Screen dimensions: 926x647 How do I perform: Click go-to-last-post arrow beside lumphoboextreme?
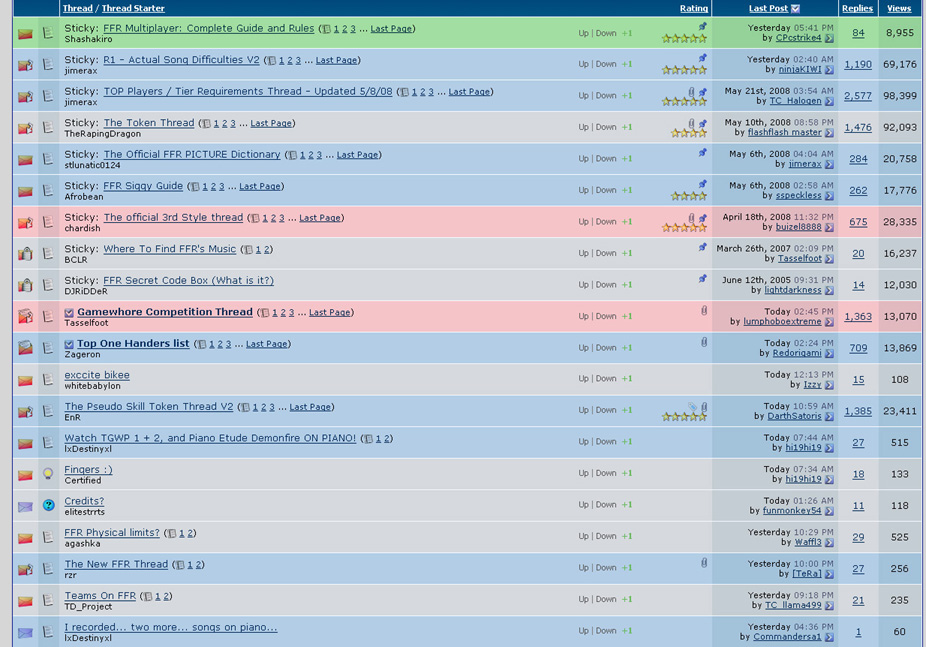[829, 322]
